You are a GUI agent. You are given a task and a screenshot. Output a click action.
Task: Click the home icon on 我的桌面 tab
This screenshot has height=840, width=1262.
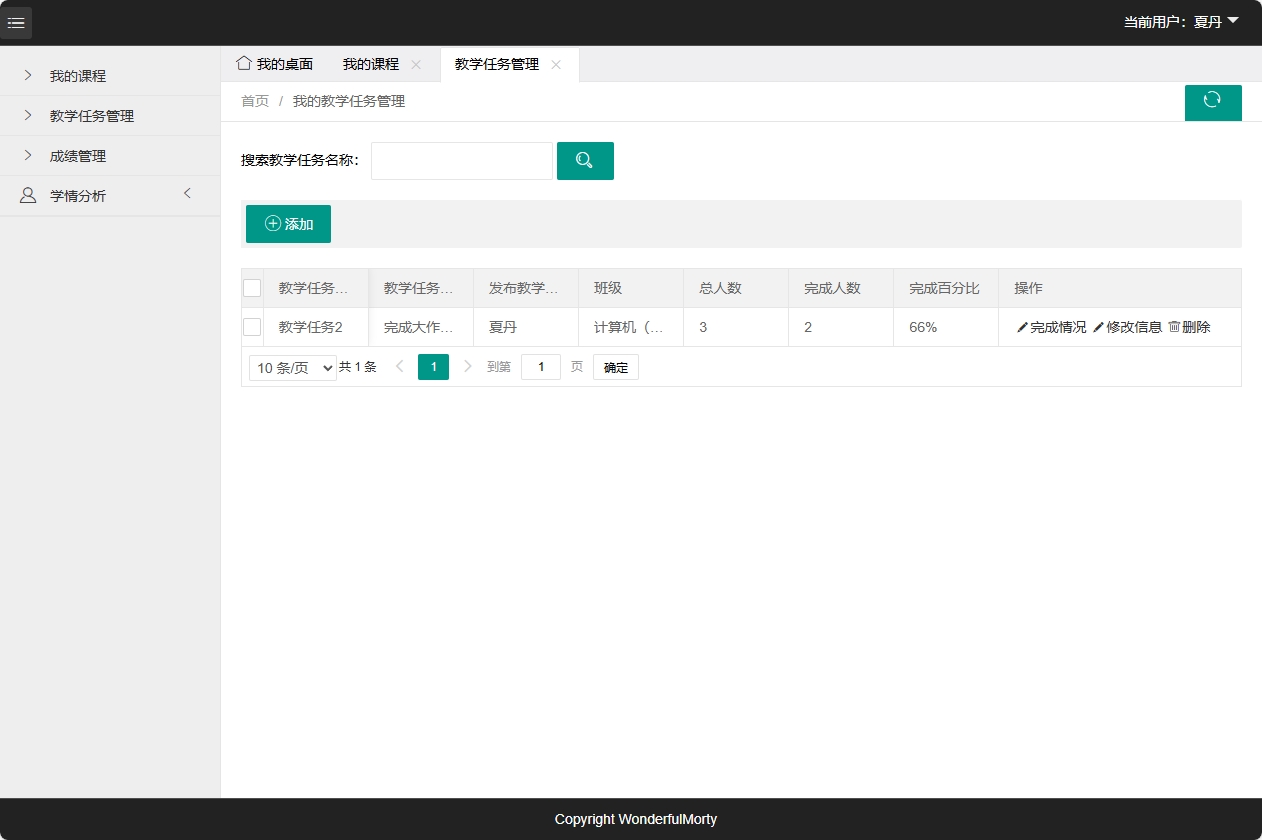tap(243, 63)
